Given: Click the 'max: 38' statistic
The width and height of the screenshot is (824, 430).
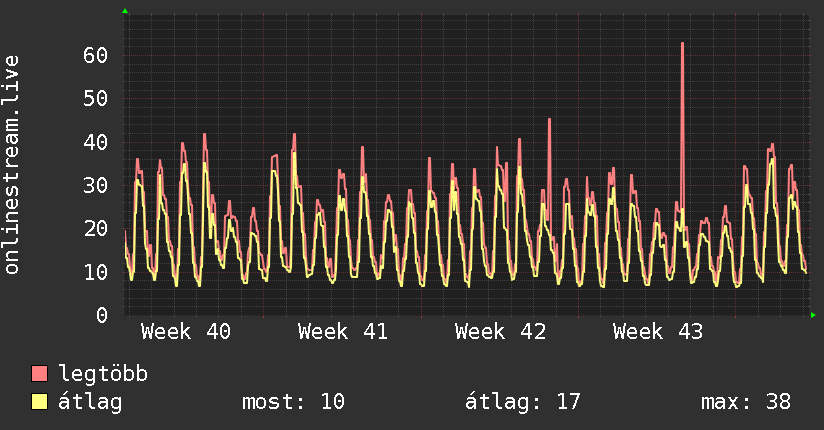Looking at the screenshot, I should point(746,402).
